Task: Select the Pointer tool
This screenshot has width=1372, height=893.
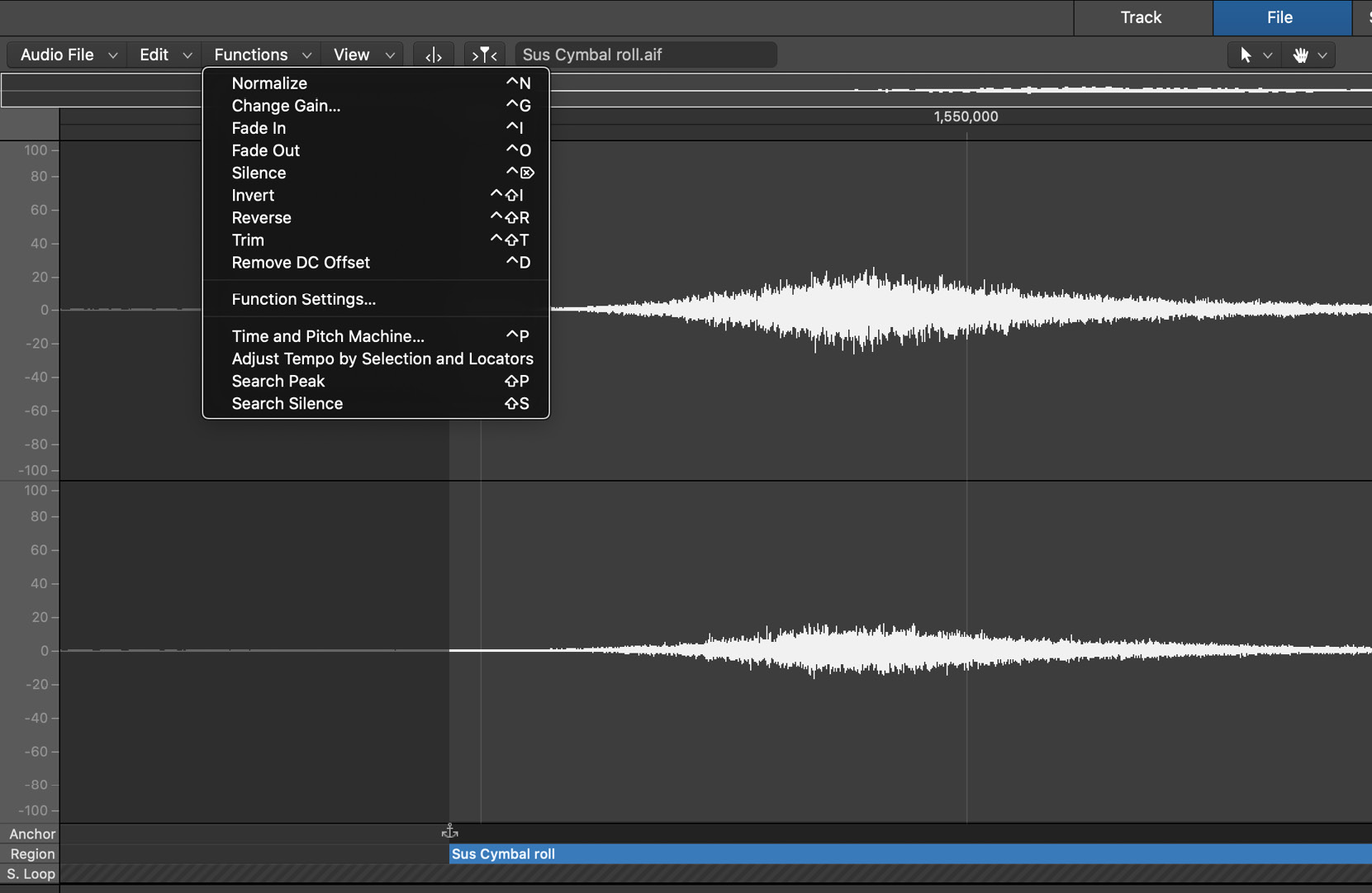Action: click(x=1247, y=55)
